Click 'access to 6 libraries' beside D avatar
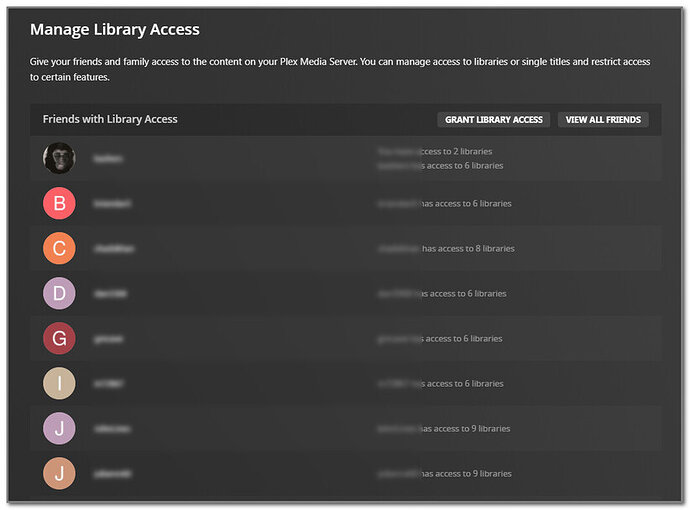The height and width of the screenshot is (510, 690). (x=468, y=294)
